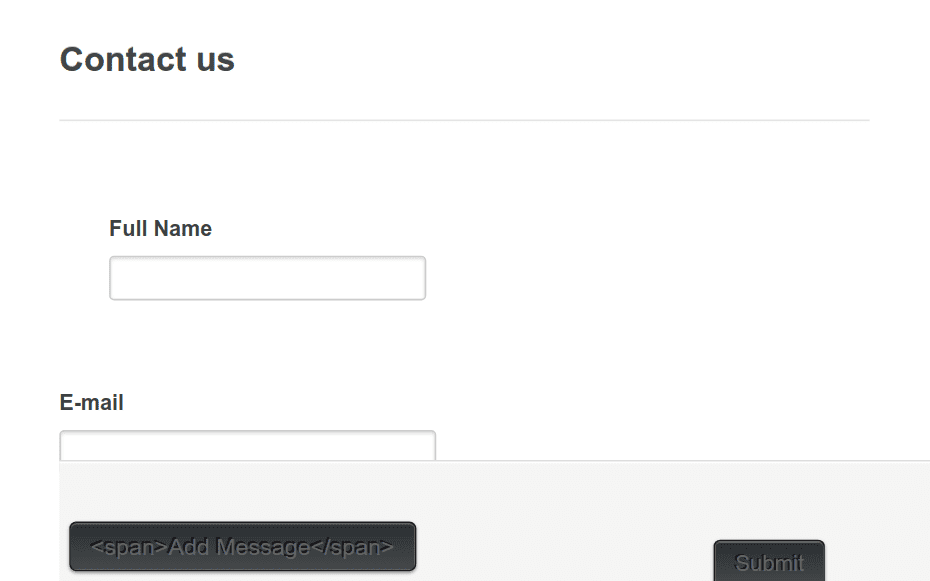The image size is (930, 581).
Task: Activate the dark Submit button
Action: [x=769, y=561]
